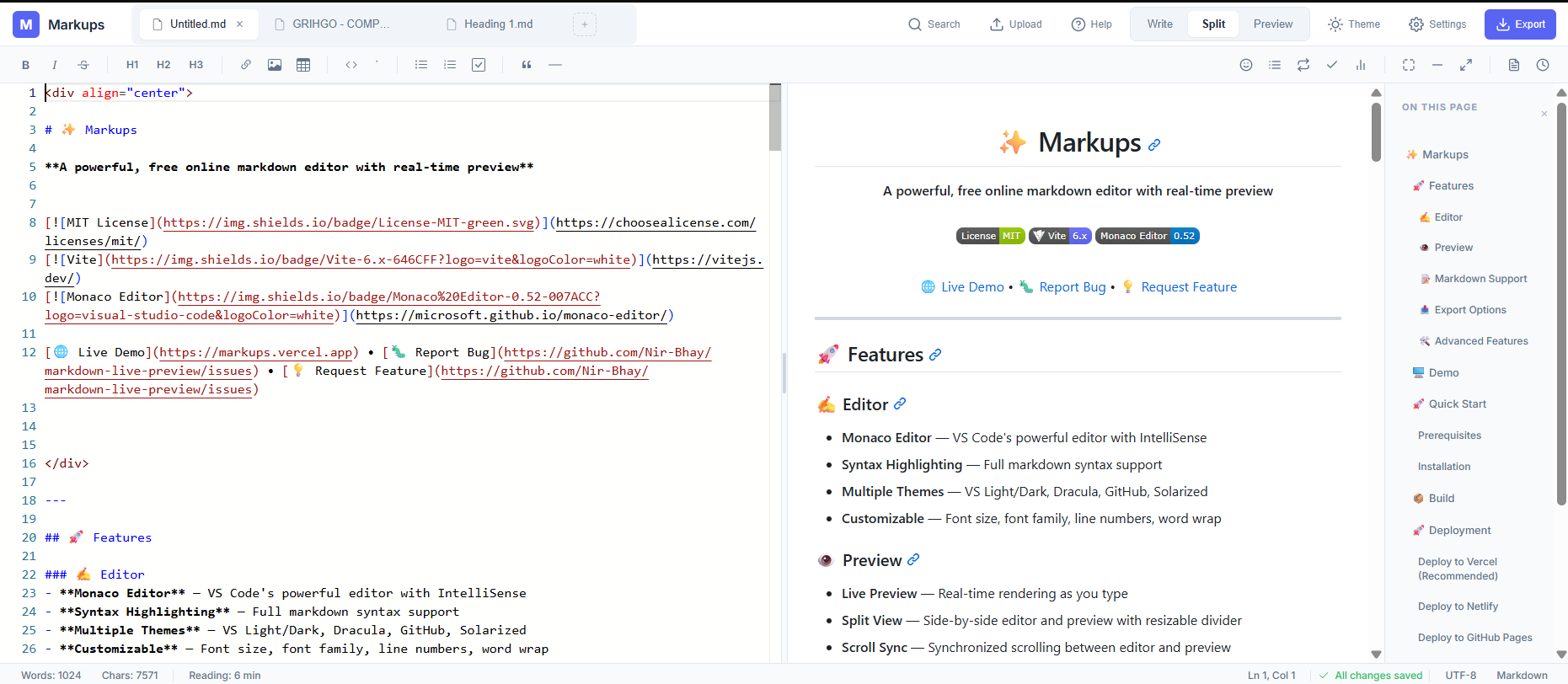Click the minus icon beside the focus icon
Viewport: 1568px width, 684px height.
(1437, 65)
